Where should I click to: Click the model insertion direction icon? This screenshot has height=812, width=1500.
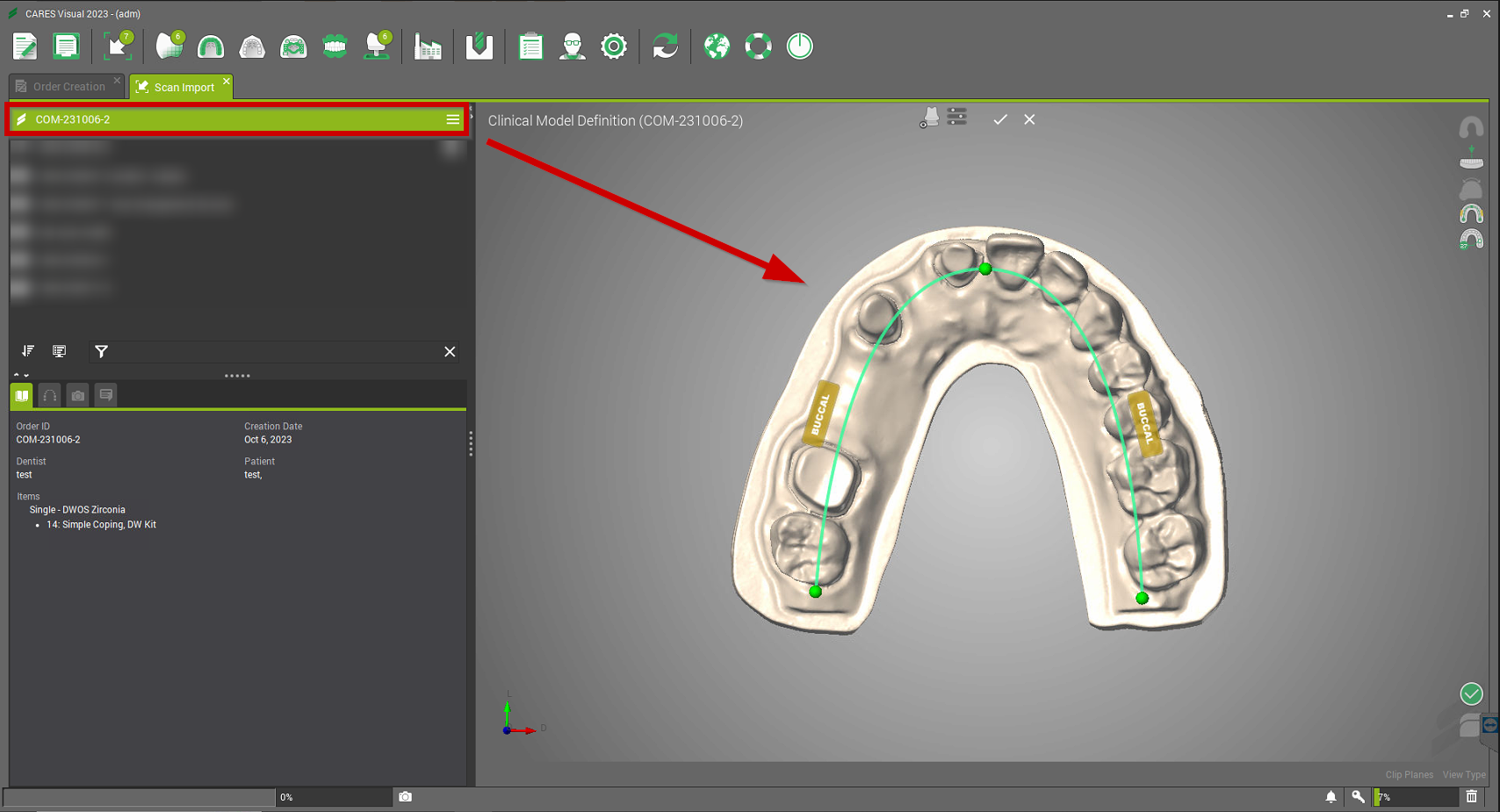click(x=1471, y=158)
